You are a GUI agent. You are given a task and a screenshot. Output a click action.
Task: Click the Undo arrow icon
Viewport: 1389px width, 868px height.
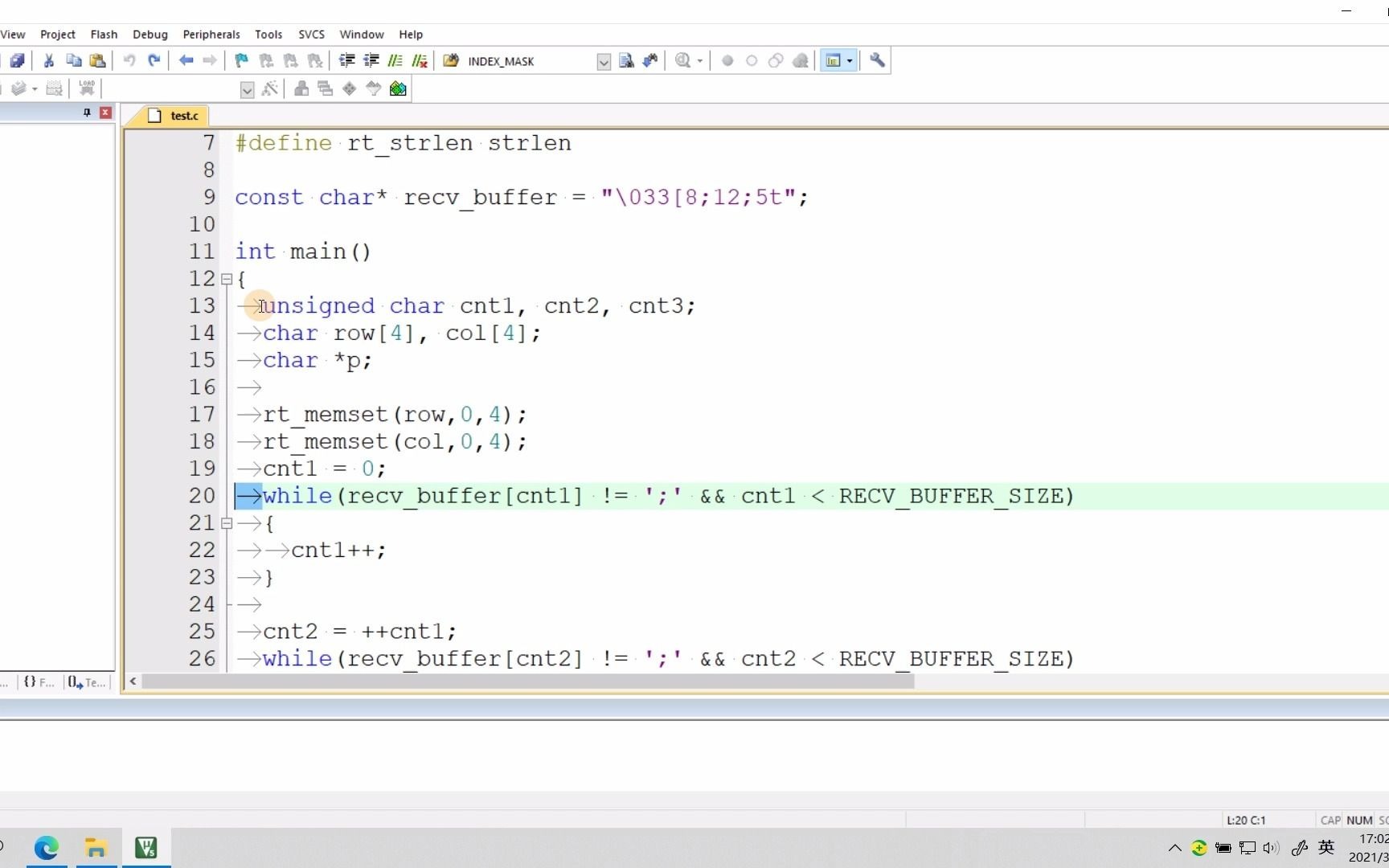click(129, 60)
